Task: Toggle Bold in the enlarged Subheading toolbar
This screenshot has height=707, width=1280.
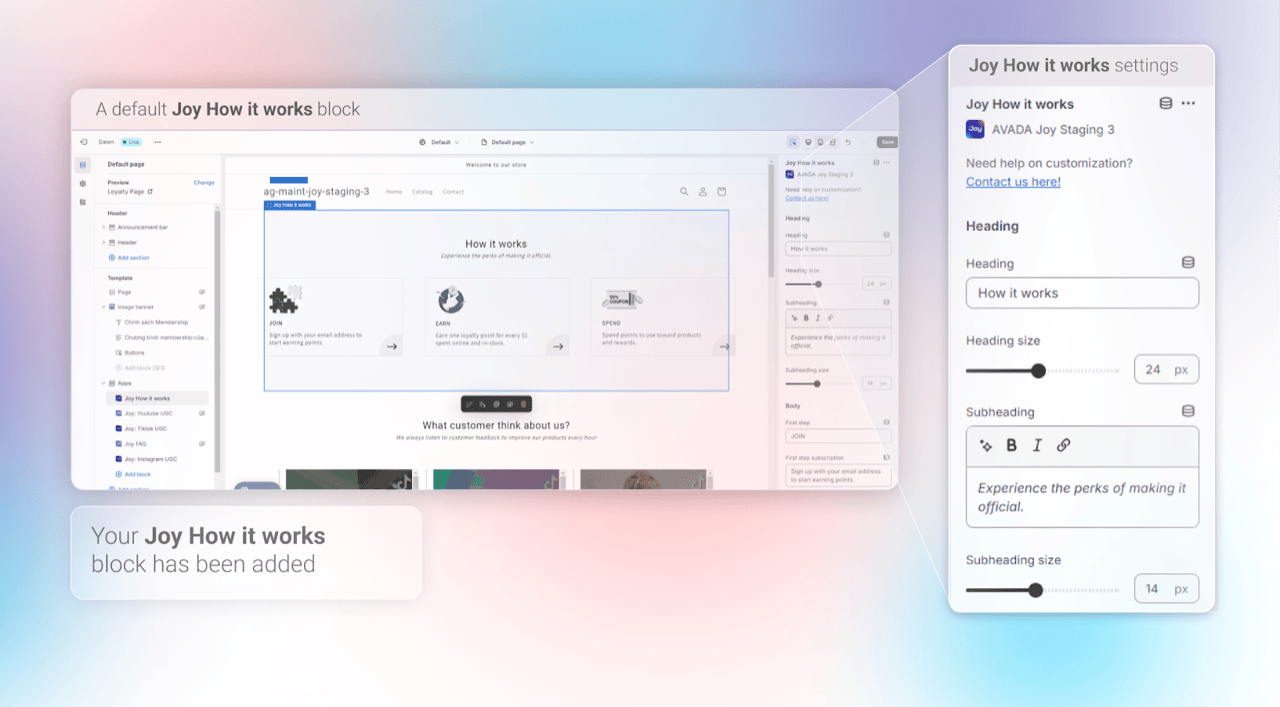Action: tap(1011, 446)
